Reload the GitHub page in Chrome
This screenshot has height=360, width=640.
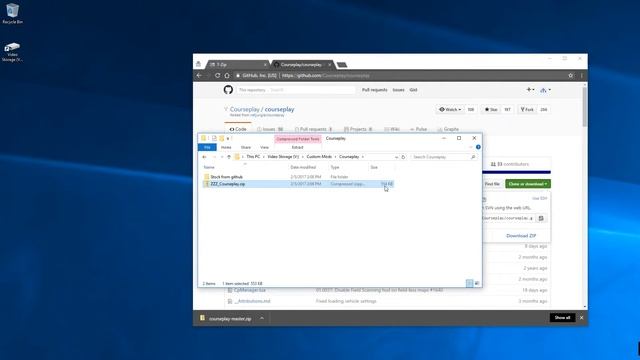tap(217, 76)
